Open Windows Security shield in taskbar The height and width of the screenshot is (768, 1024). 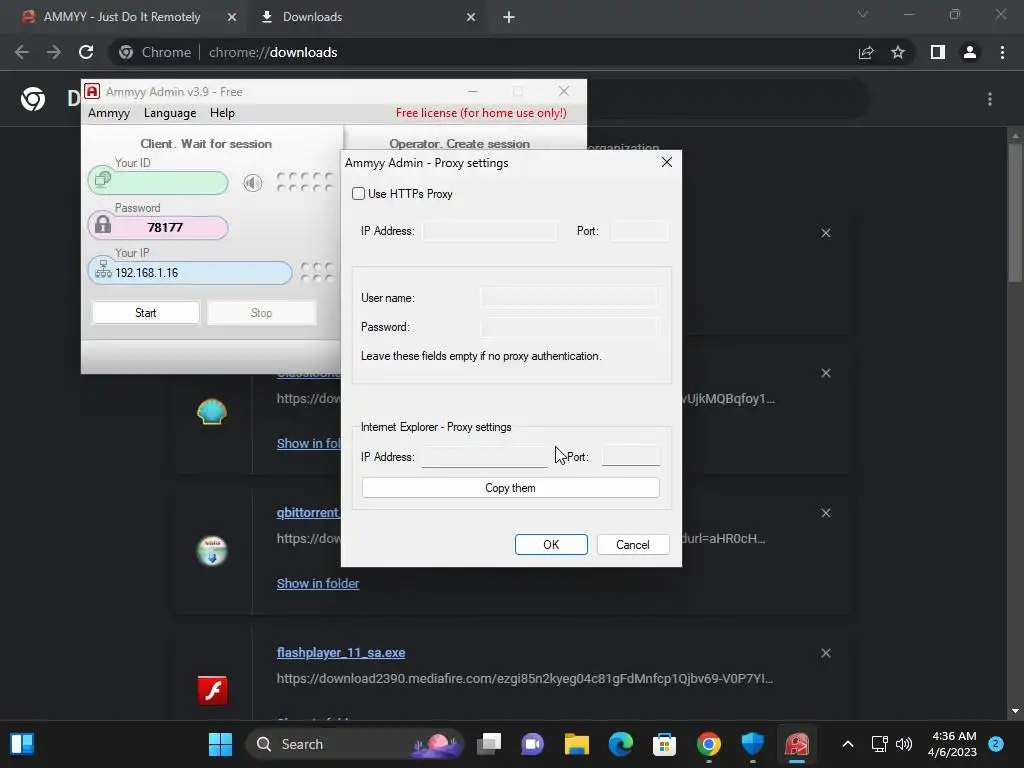752,744
